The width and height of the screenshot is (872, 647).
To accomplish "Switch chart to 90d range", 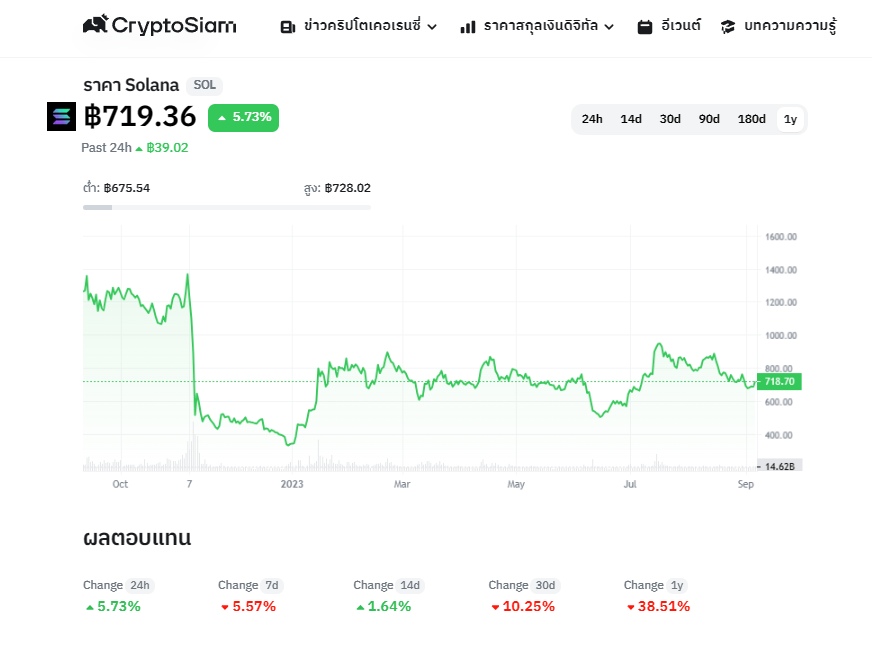I will coord(709,119).
